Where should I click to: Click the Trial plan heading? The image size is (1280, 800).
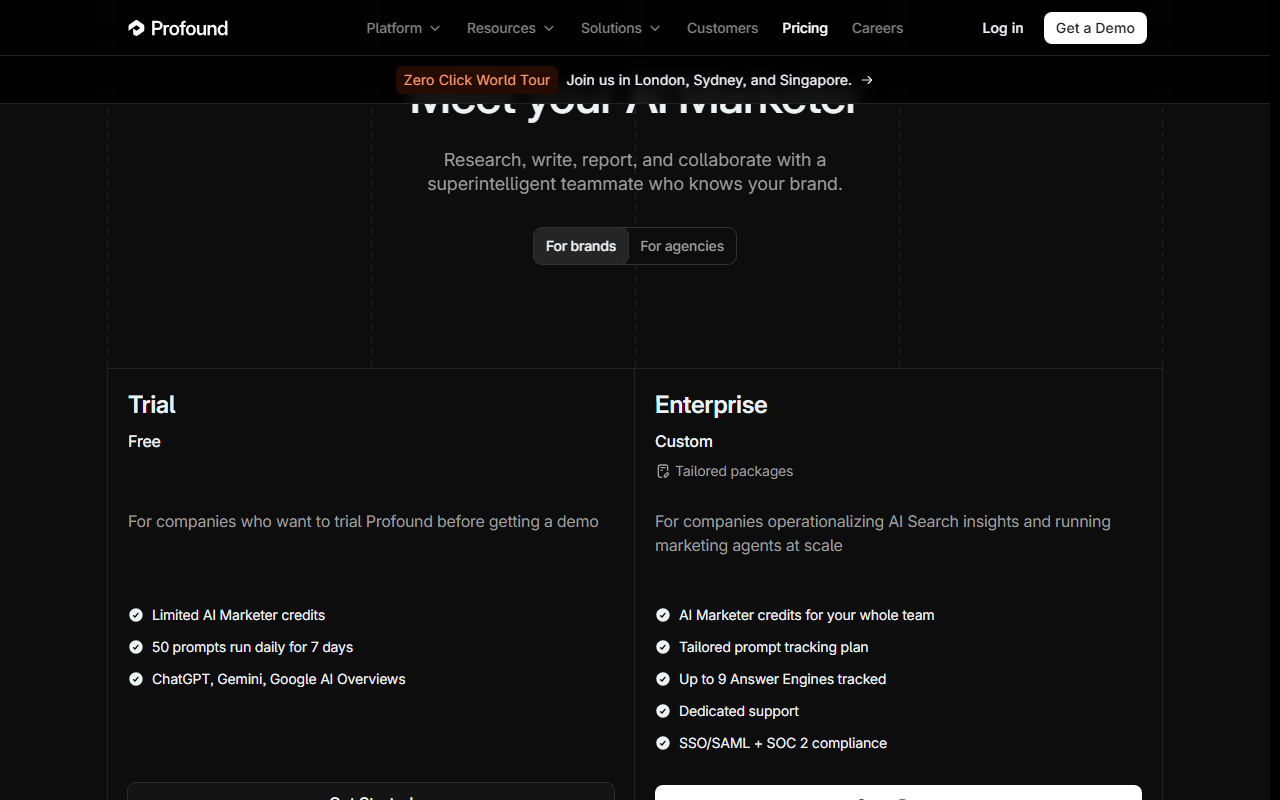pyautogui.click(x=152, y=404)
